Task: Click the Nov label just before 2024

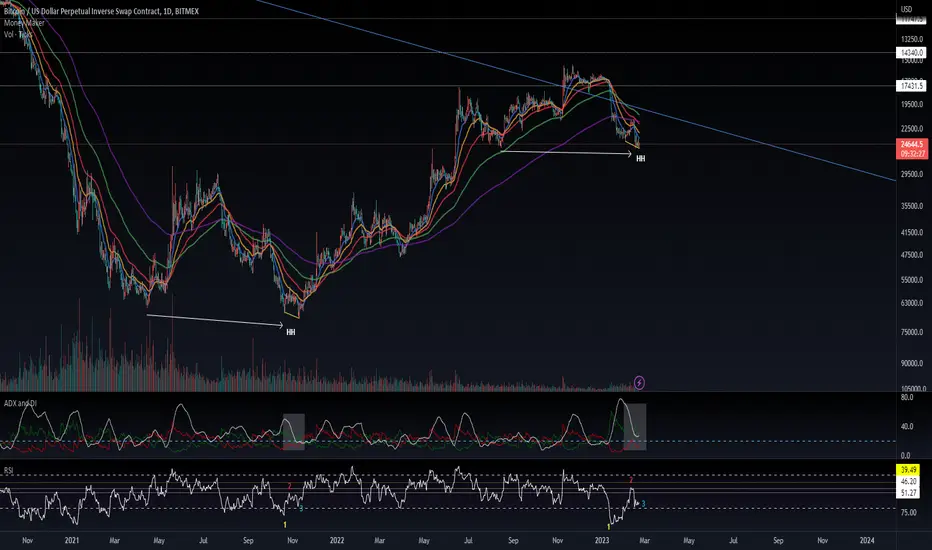Action: point(823,540)
